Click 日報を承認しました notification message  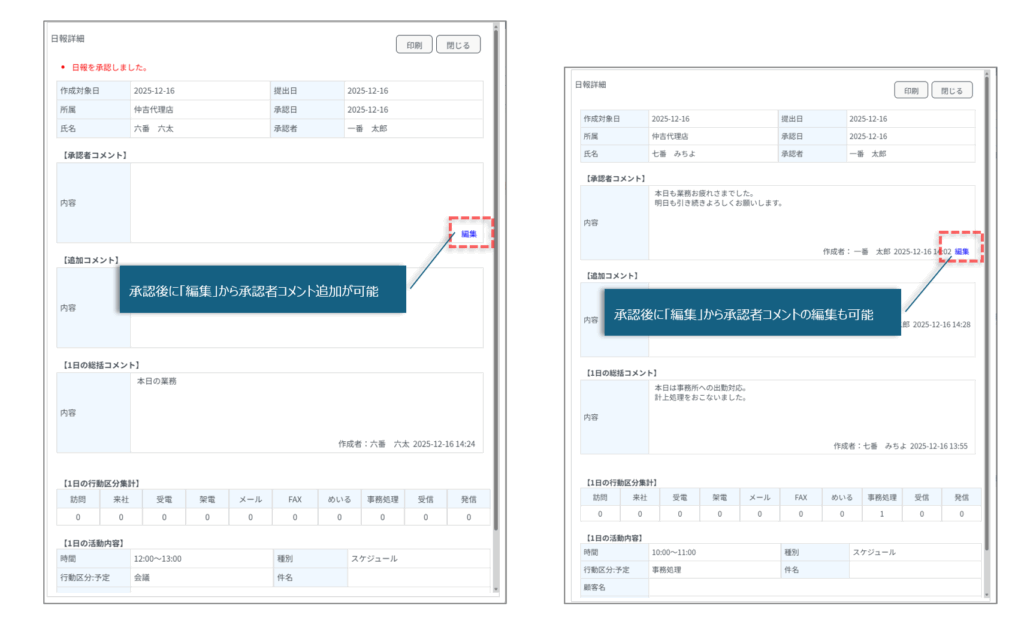point(110,68)
